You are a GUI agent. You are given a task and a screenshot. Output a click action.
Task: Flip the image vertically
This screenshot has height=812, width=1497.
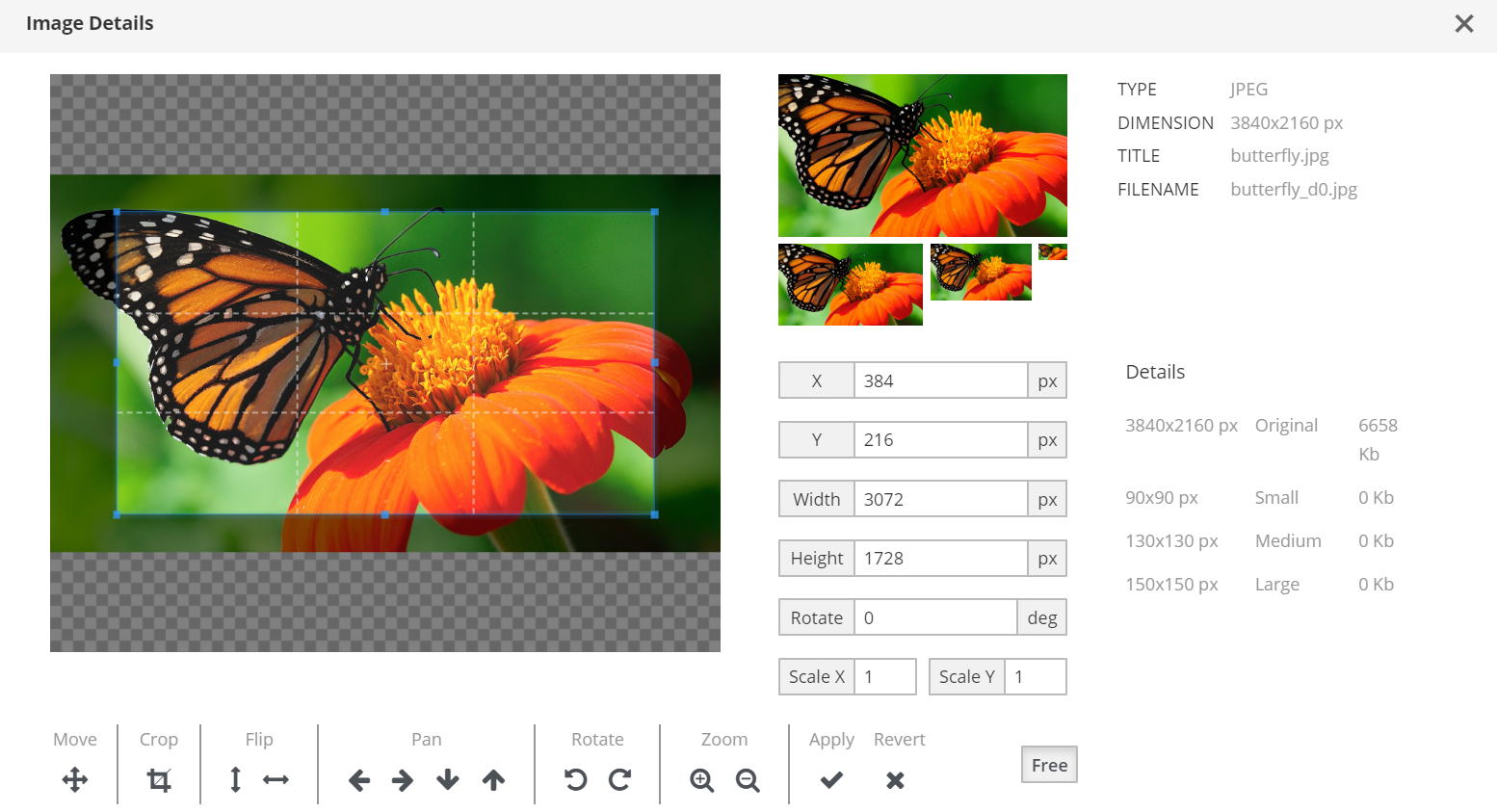235,780
